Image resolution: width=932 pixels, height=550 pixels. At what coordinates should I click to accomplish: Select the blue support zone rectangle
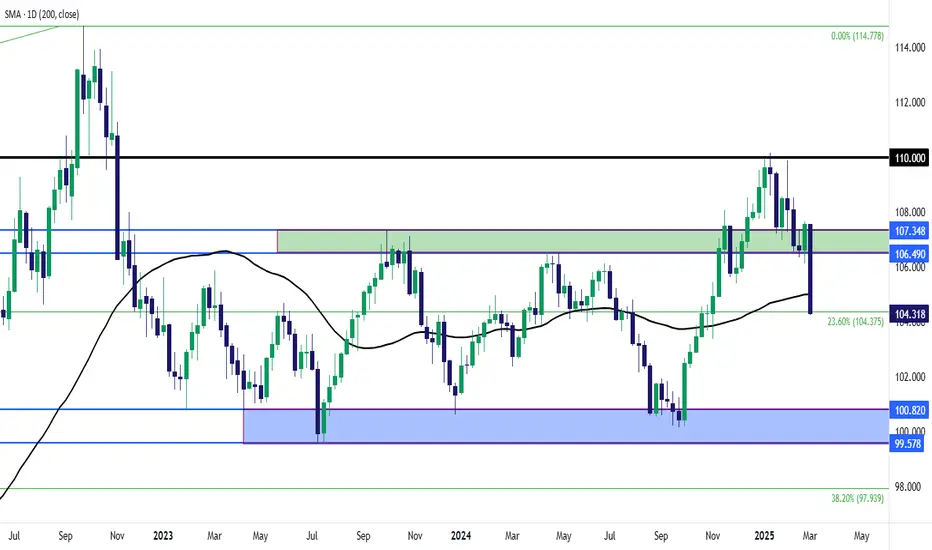pos(566,426)
